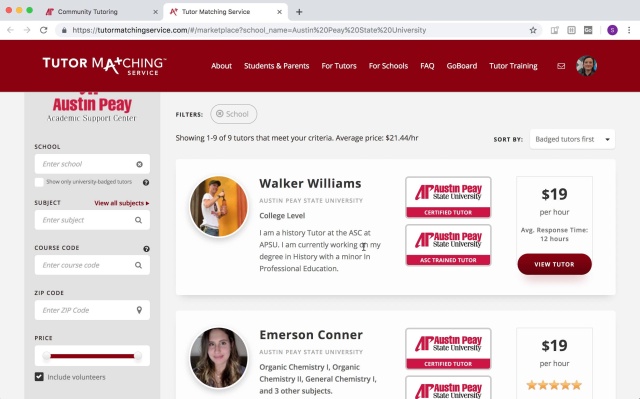
Task: Click the third extension icon in toolbar
Action: point(588,30)
